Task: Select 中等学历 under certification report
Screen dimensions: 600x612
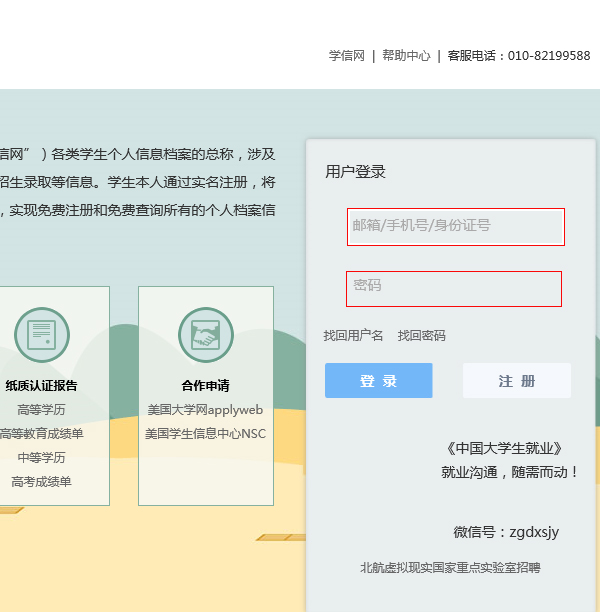Action: click(x=41, y=458)
